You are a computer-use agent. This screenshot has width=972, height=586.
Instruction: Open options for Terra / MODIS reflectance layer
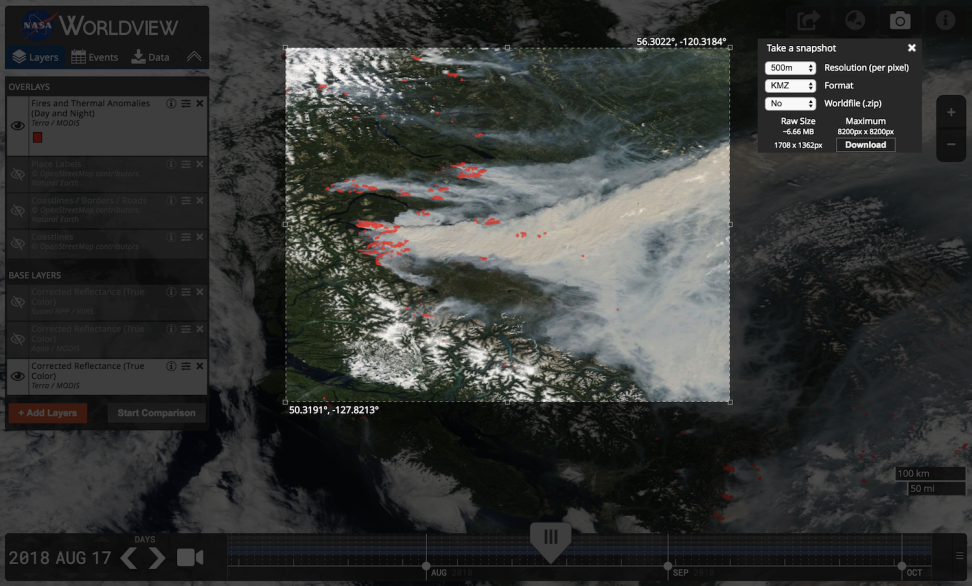[x=186, y=366]
